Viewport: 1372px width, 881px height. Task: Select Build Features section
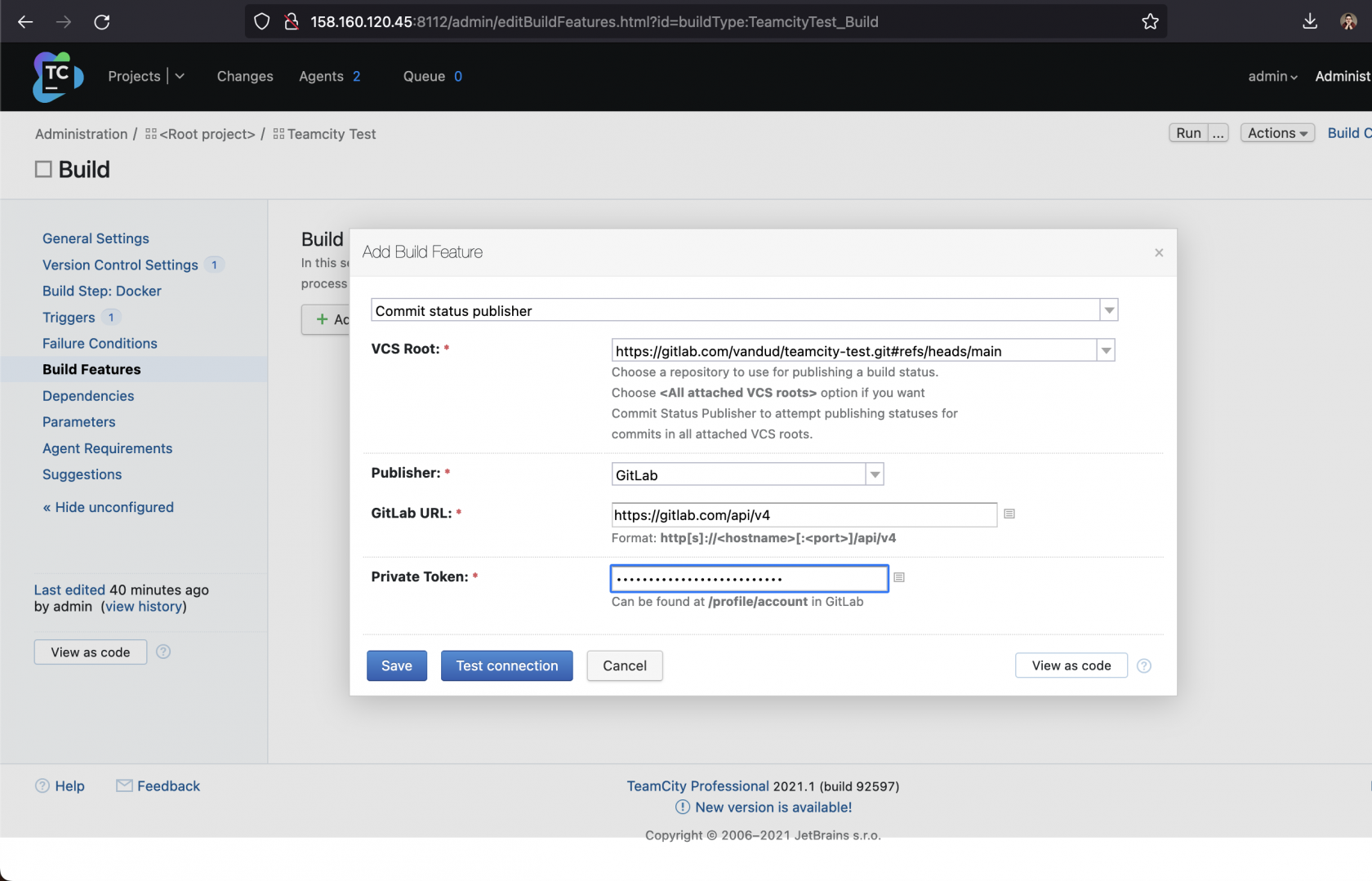(91, 369)
